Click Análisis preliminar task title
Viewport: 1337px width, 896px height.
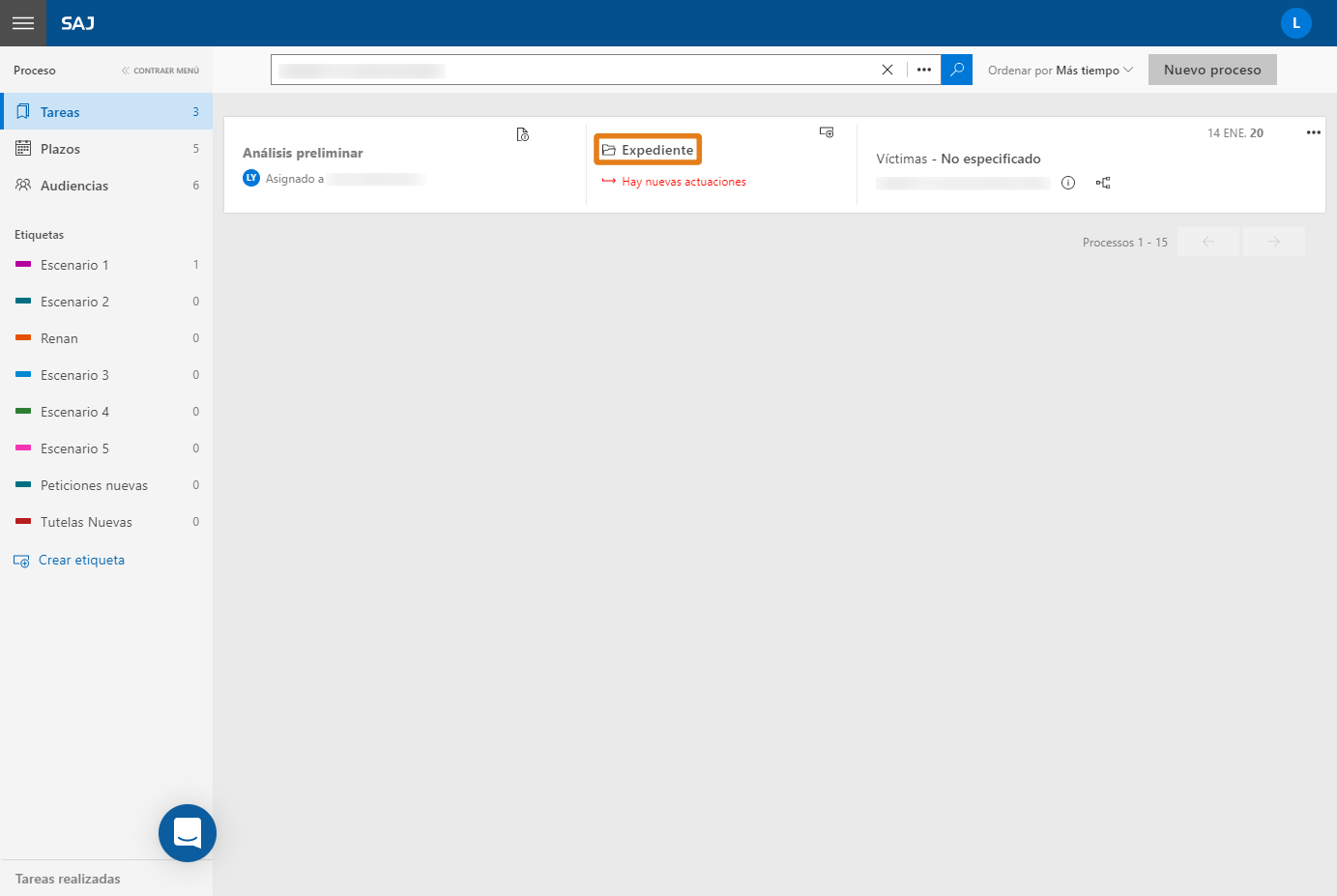coord(303,153)
